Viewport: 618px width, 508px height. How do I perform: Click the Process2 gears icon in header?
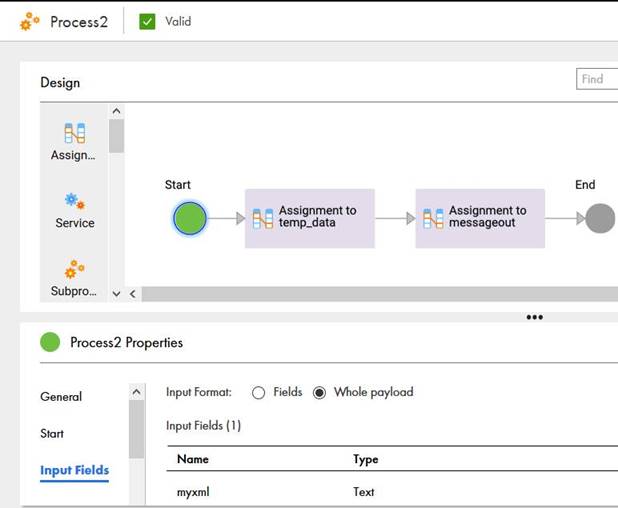click(30, 21)
